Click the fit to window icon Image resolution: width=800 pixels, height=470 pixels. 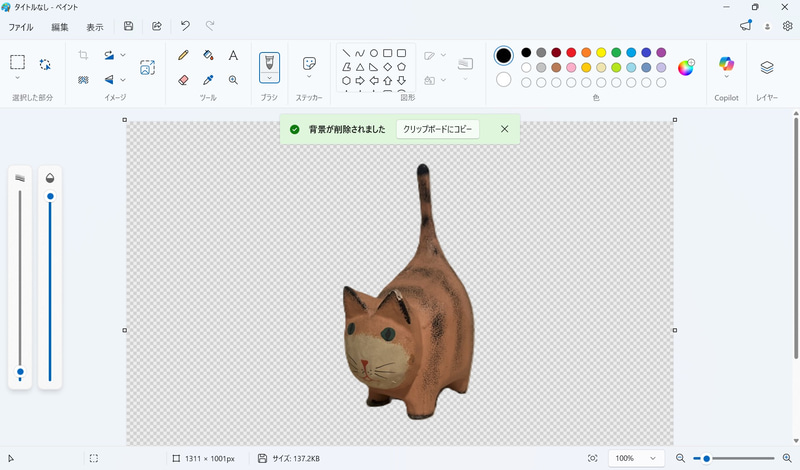[592, 458]
